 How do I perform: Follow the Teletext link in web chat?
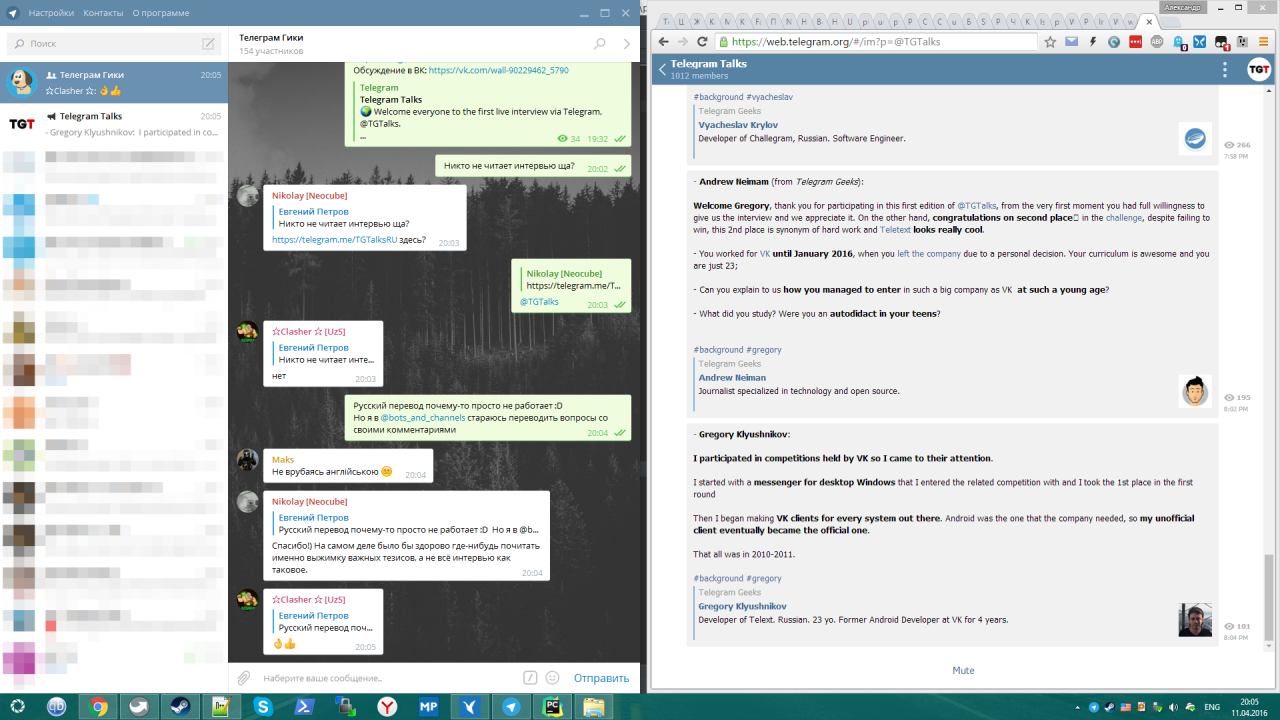click(895, 230)
